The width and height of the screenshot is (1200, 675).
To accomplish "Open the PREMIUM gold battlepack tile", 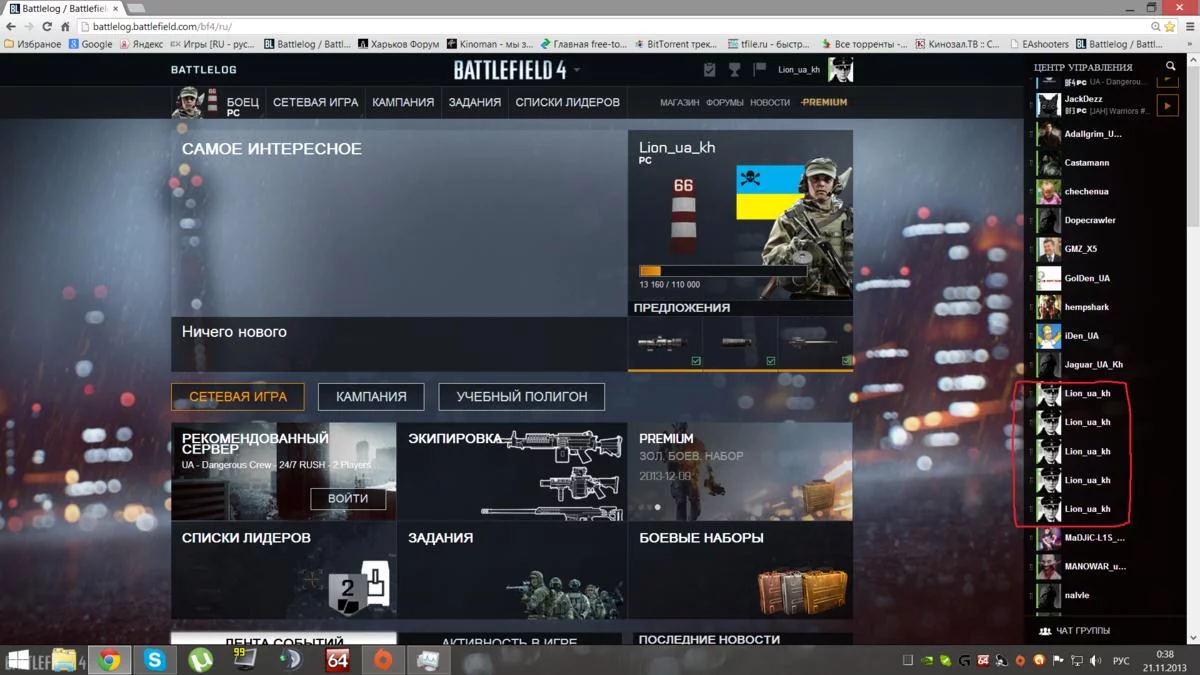I will (x=740, y=471).
